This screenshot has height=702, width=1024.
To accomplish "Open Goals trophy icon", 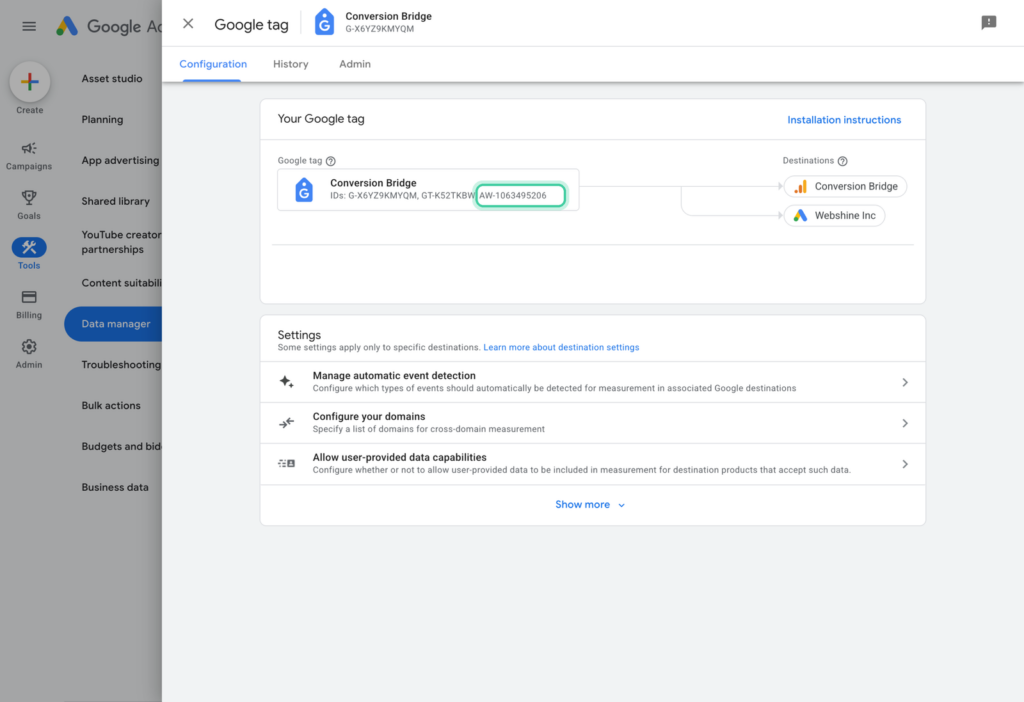I will click(x=29, y=197).
